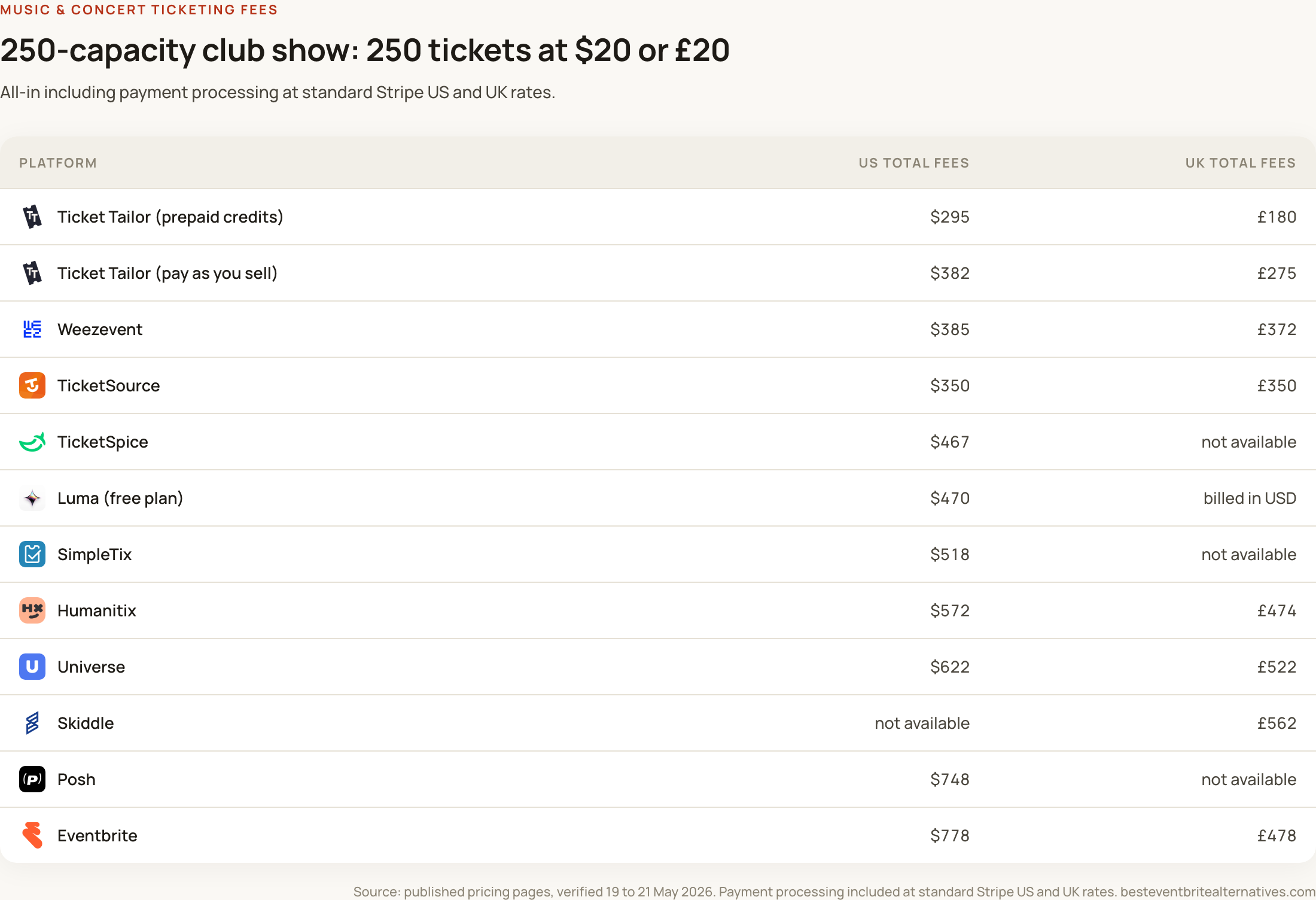
Task: Select the orange Eventbrite logo icon
Action: 32,835
